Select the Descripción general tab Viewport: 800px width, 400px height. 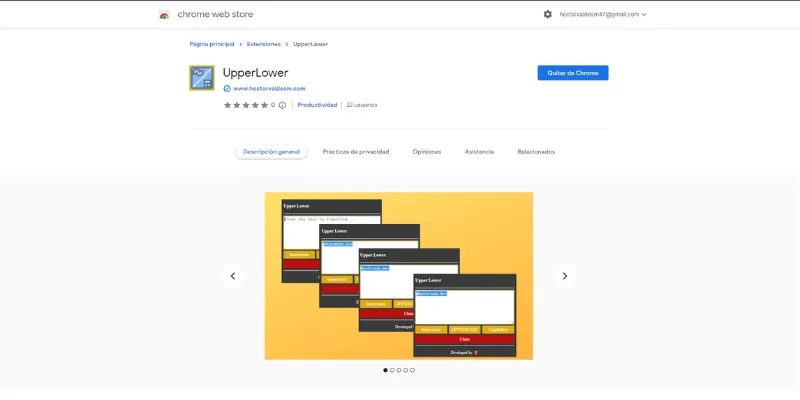tap(271, 152)
